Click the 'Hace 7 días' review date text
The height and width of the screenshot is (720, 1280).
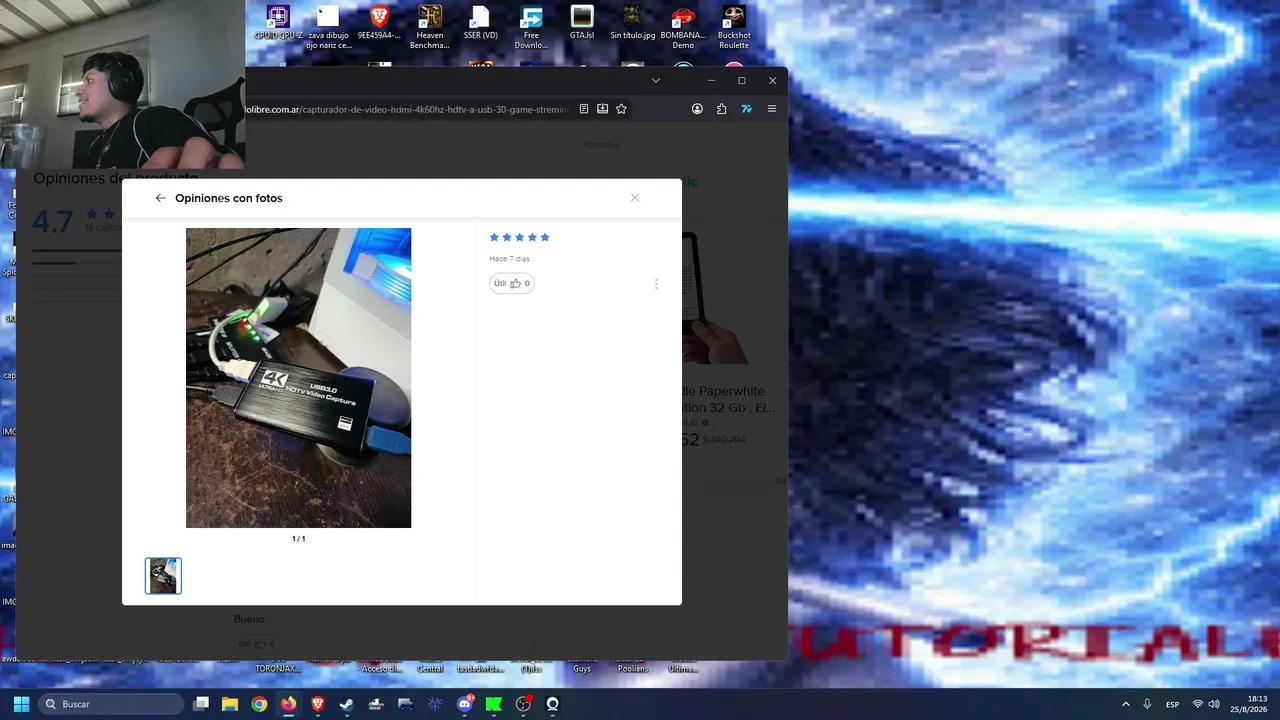509,259
